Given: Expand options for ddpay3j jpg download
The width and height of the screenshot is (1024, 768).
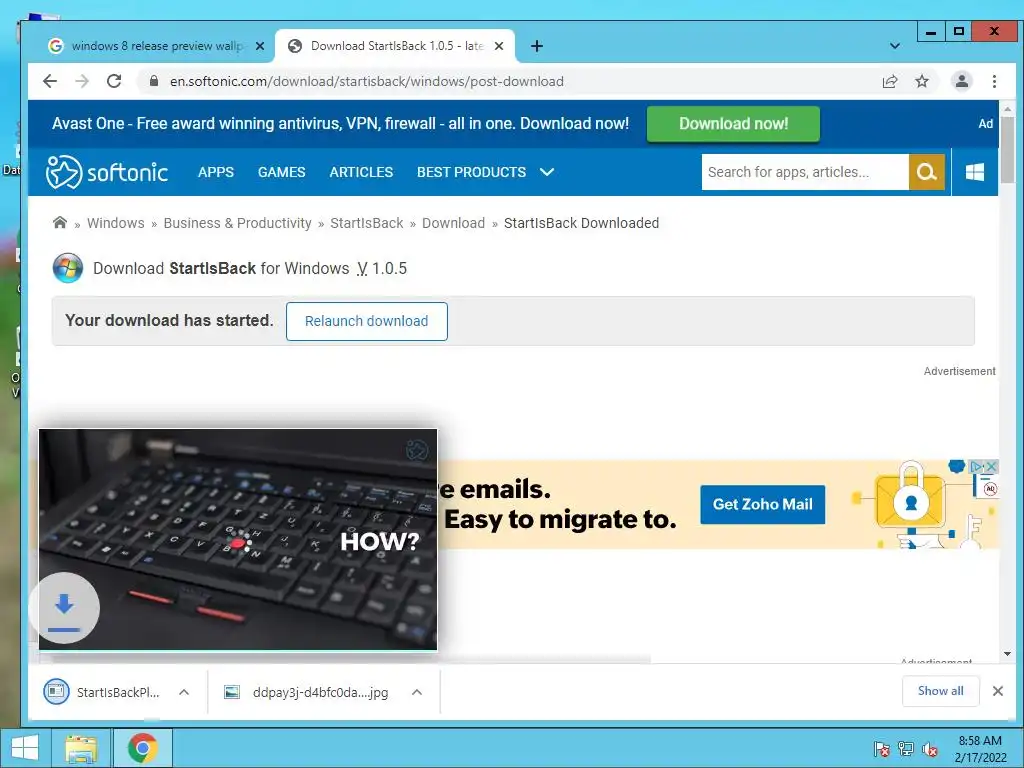Looking at the screenshot, I should coord(417,692).
